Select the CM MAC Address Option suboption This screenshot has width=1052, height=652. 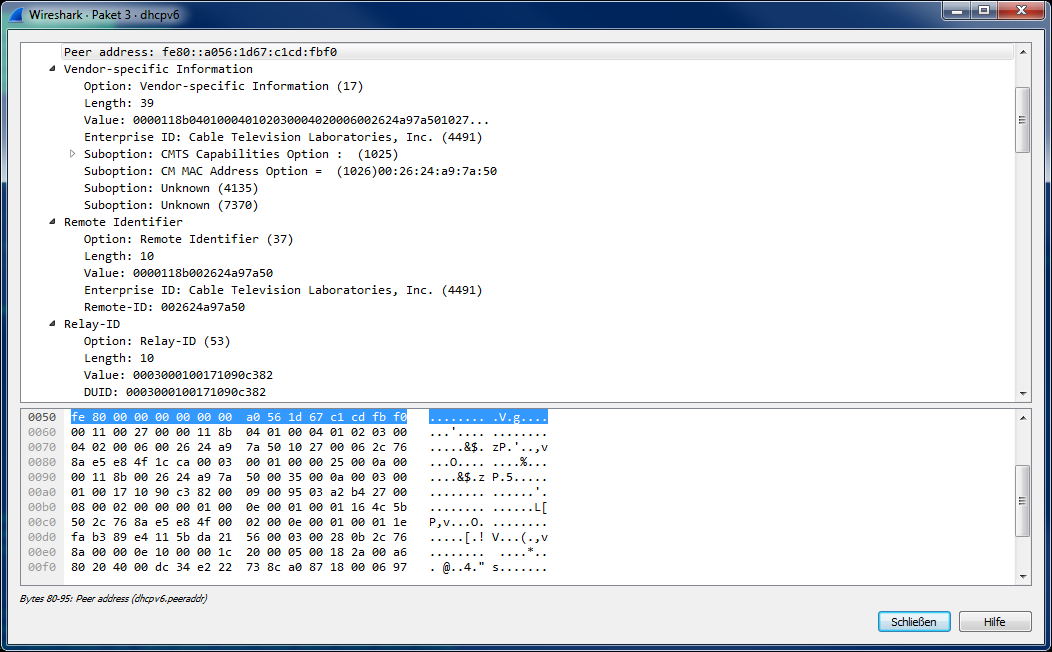[x=290, y=171]
